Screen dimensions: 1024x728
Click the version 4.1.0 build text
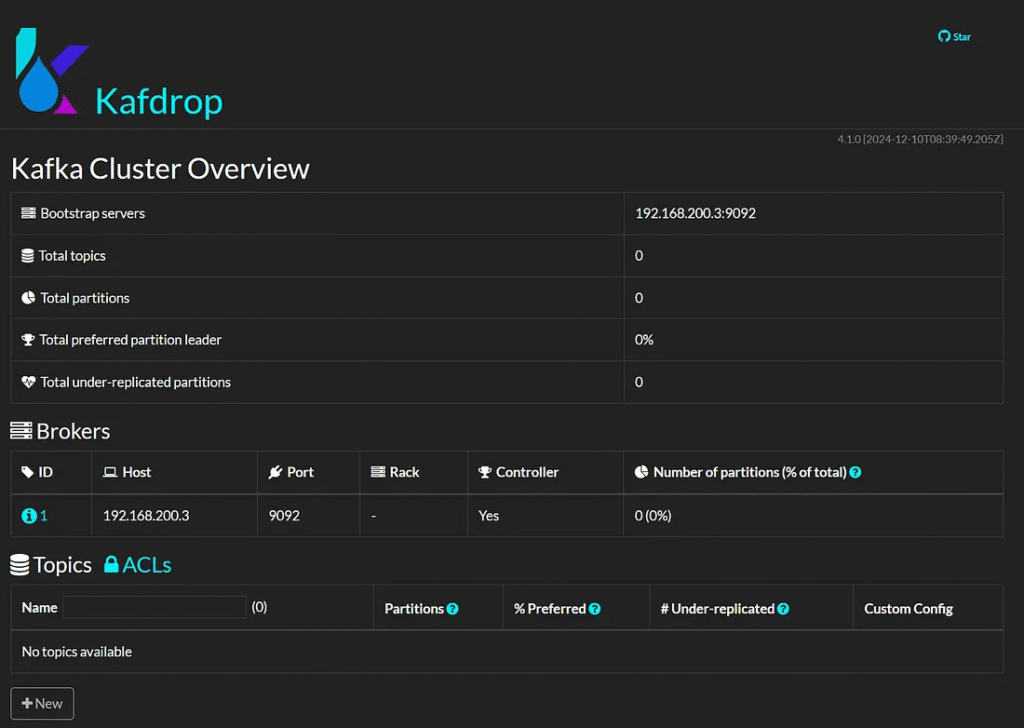coord(920,139)
